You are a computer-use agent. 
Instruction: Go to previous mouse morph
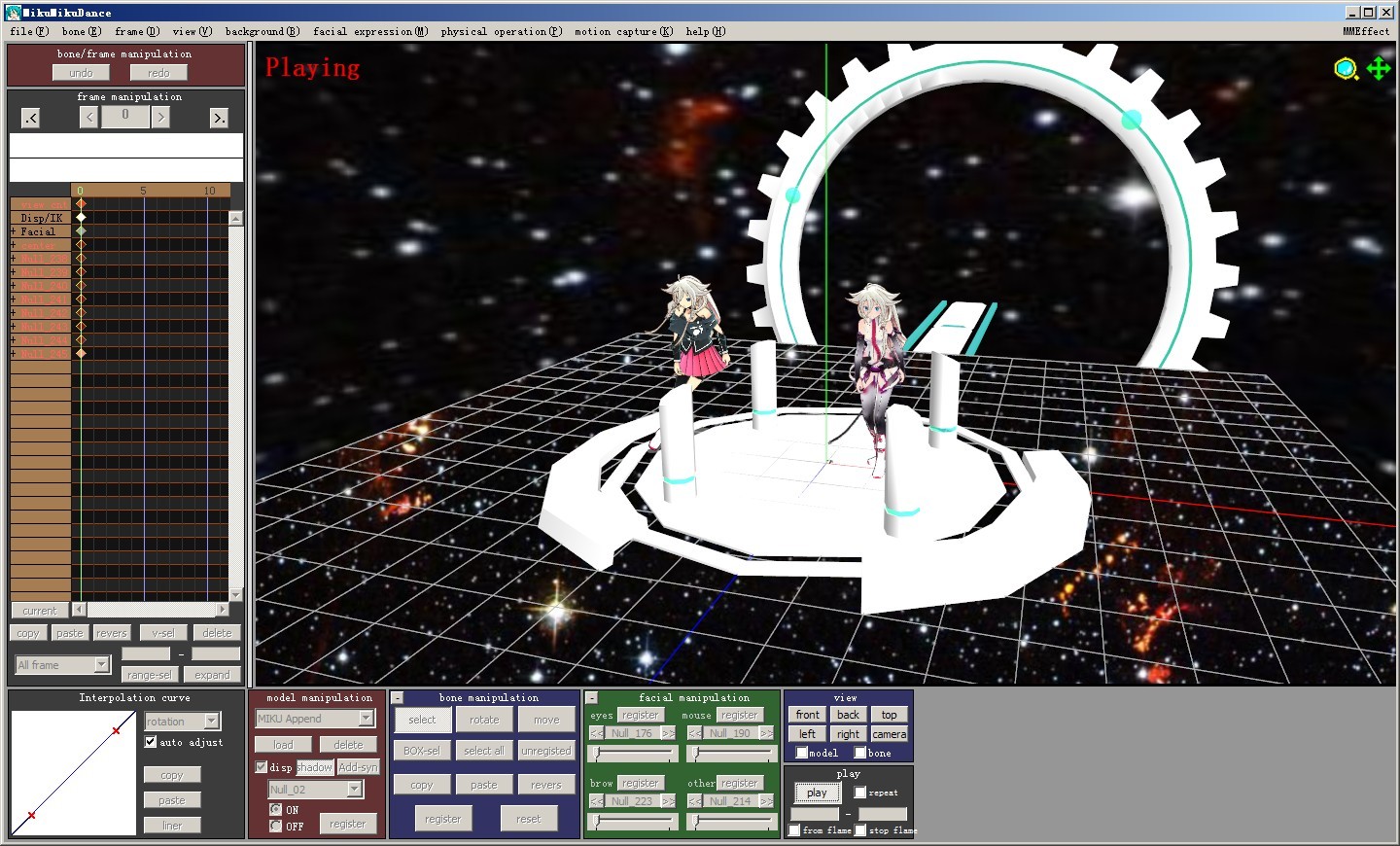pos(695,733)
